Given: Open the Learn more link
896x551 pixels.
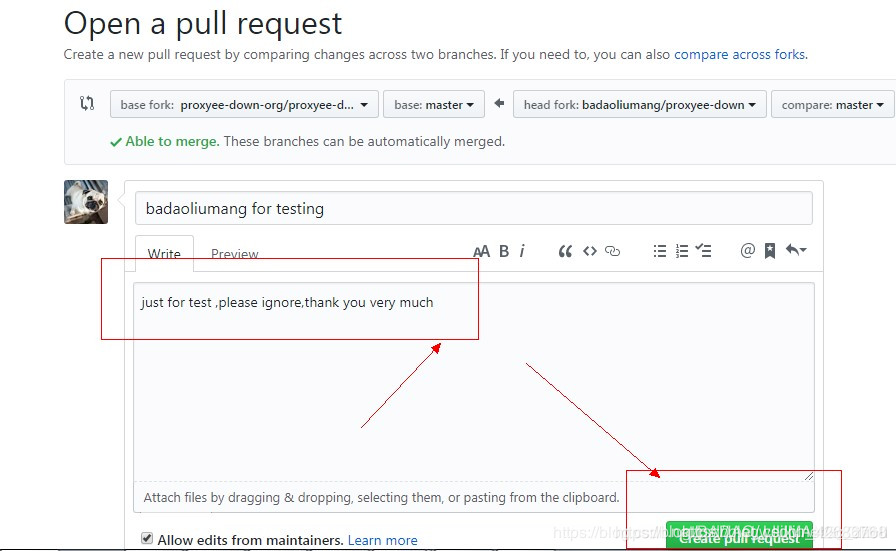Looking at the screenshot, I should click(x=382, y=540).
